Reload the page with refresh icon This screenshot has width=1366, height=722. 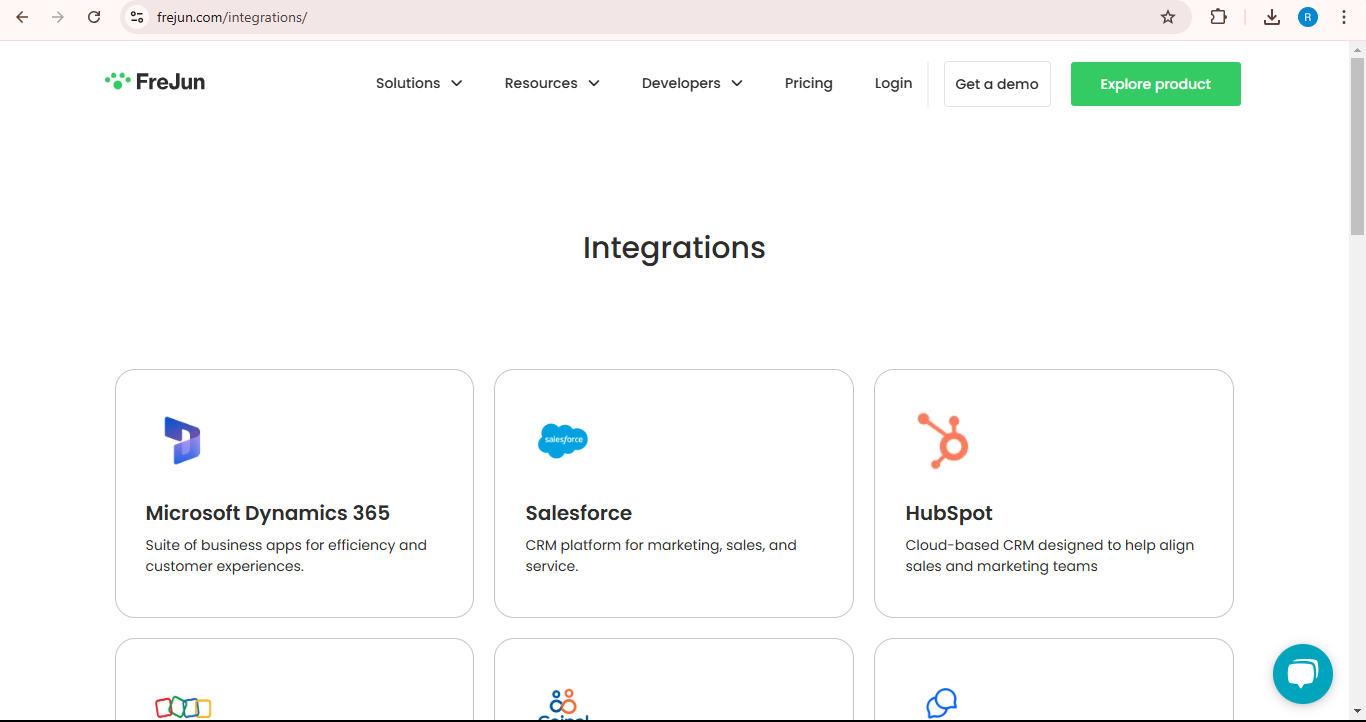pyautogui.click(x=94, y=17)
